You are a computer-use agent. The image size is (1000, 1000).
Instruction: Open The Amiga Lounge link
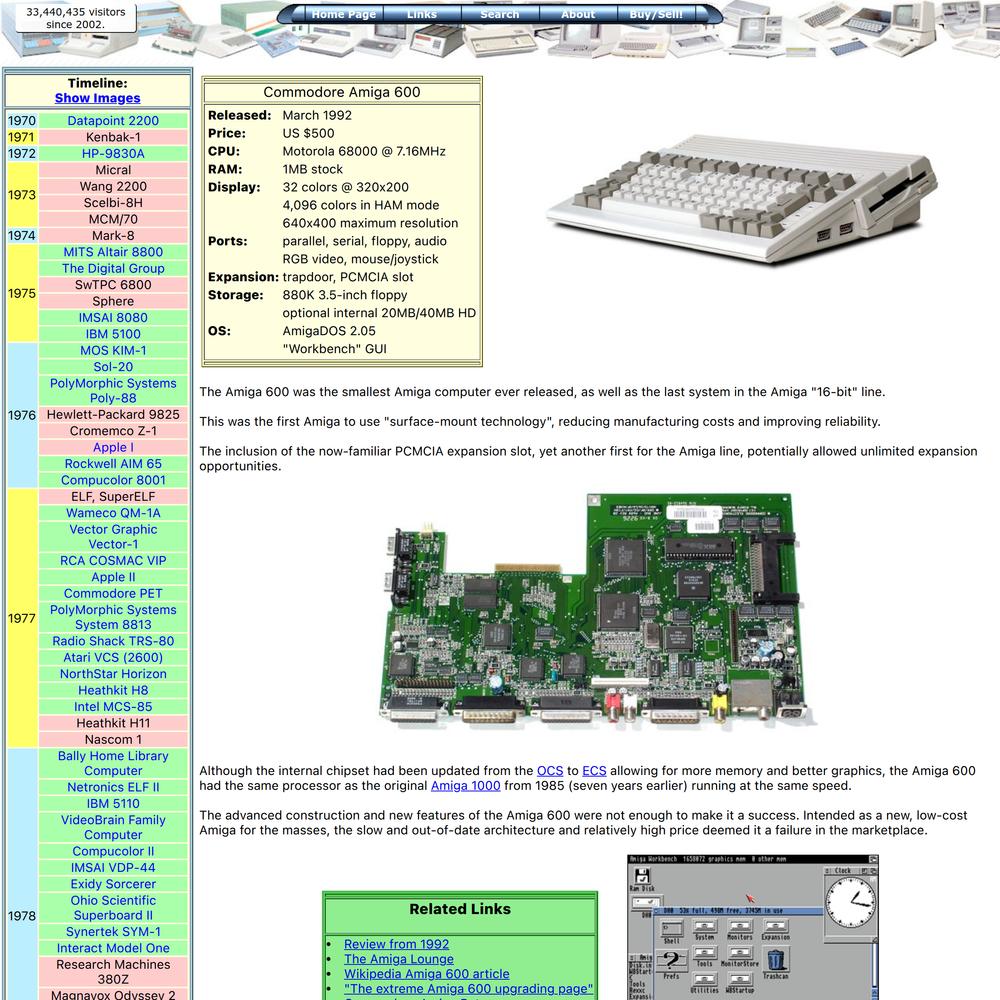[399, 959]
